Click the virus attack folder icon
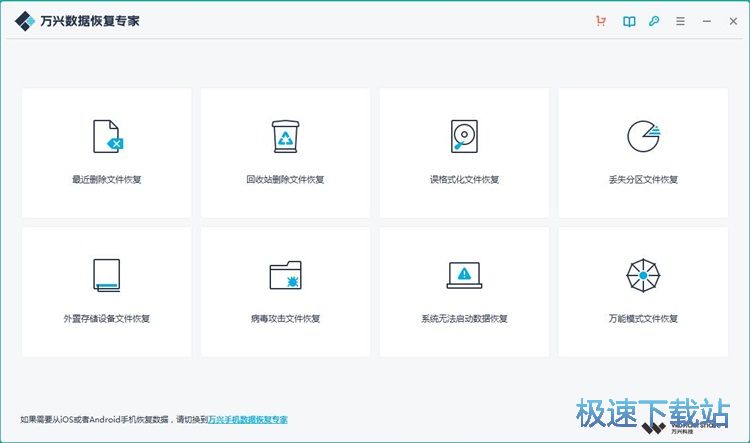This screenshot has width=750, height=443. pyautogui.click(x=286, y=275)
